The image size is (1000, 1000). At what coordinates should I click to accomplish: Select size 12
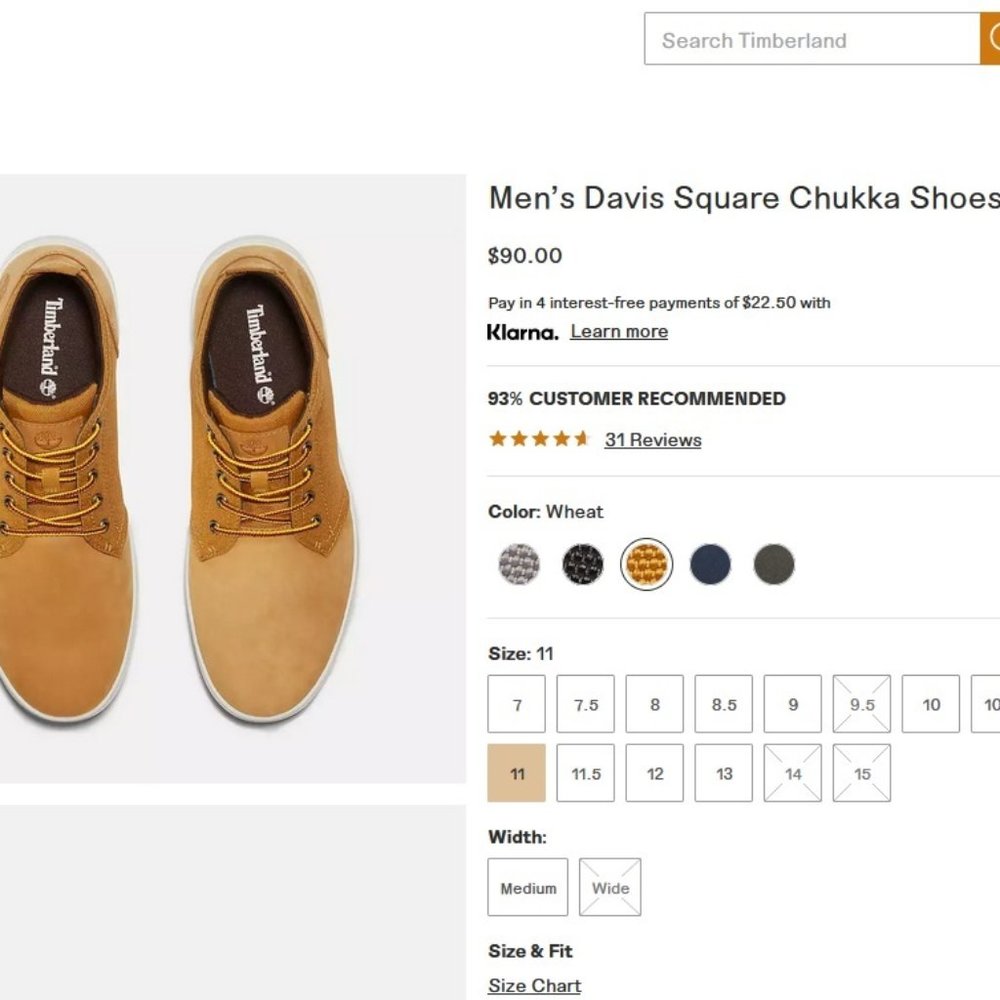point(654,773)
